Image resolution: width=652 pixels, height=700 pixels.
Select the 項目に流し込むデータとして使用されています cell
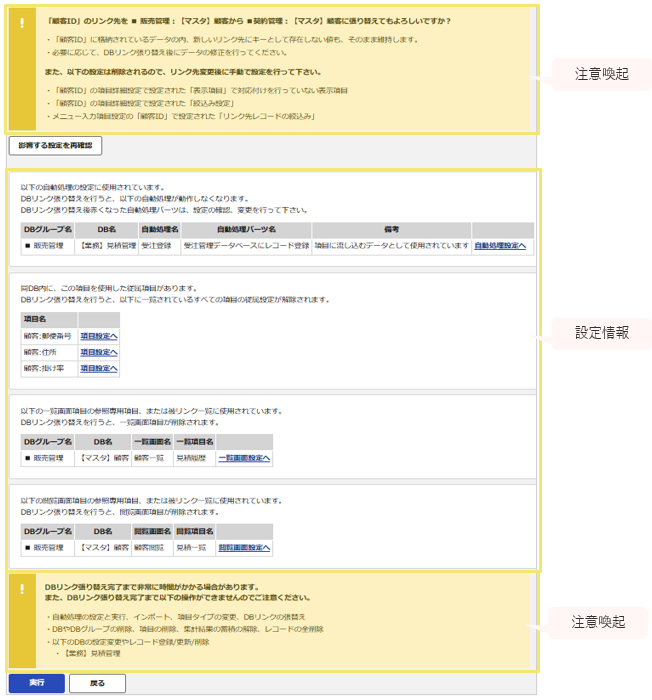click(x=392, y=246)
